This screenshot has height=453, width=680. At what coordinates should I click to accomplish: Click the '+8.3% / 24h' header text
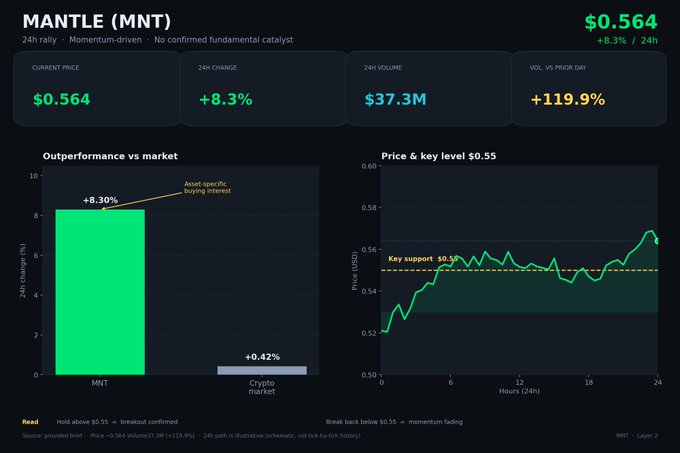coord(627,40)
